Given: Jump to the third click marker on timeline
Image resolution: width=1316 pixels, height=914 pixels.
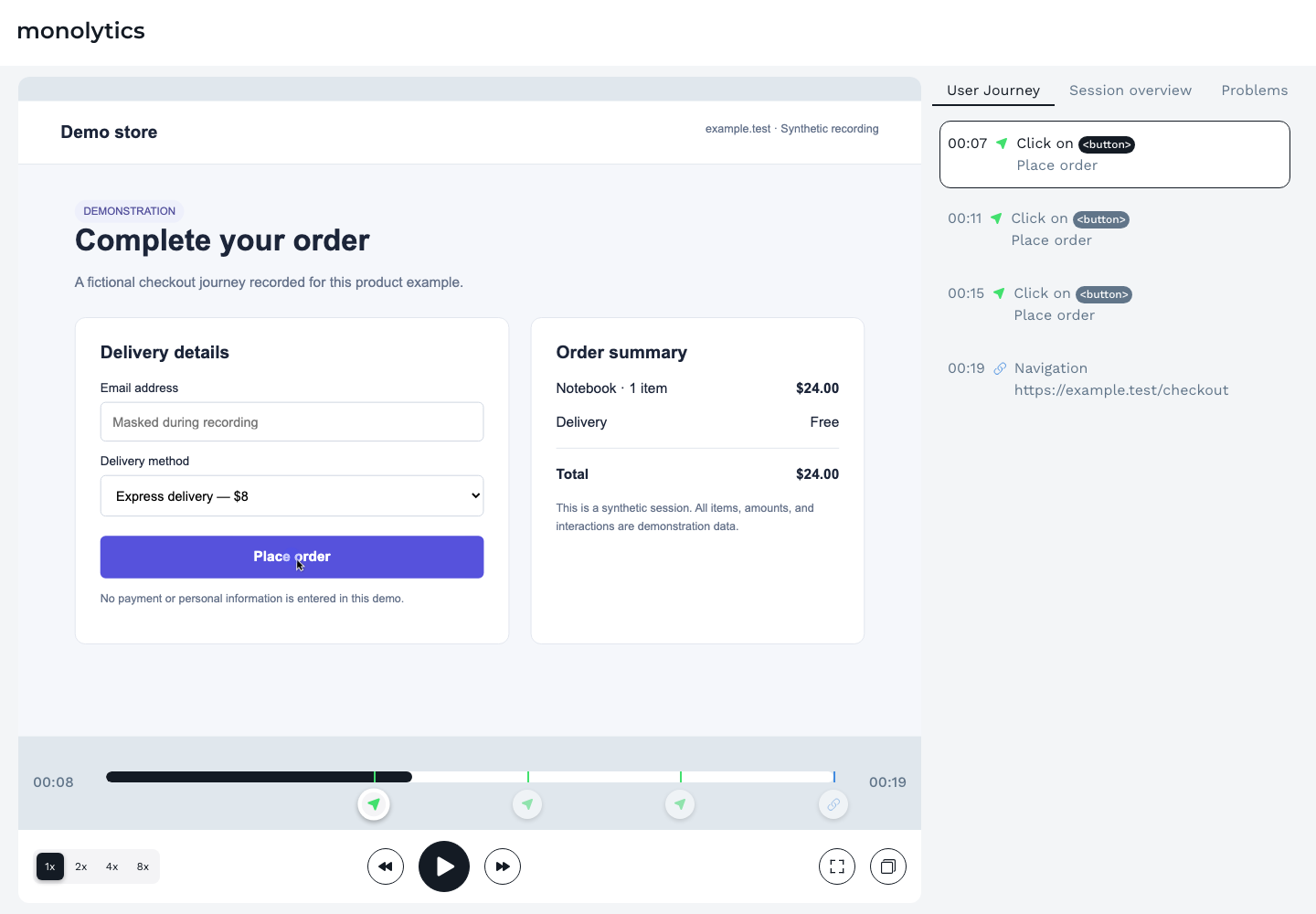Looking at the screenshot, I should [x=680, y=804].
